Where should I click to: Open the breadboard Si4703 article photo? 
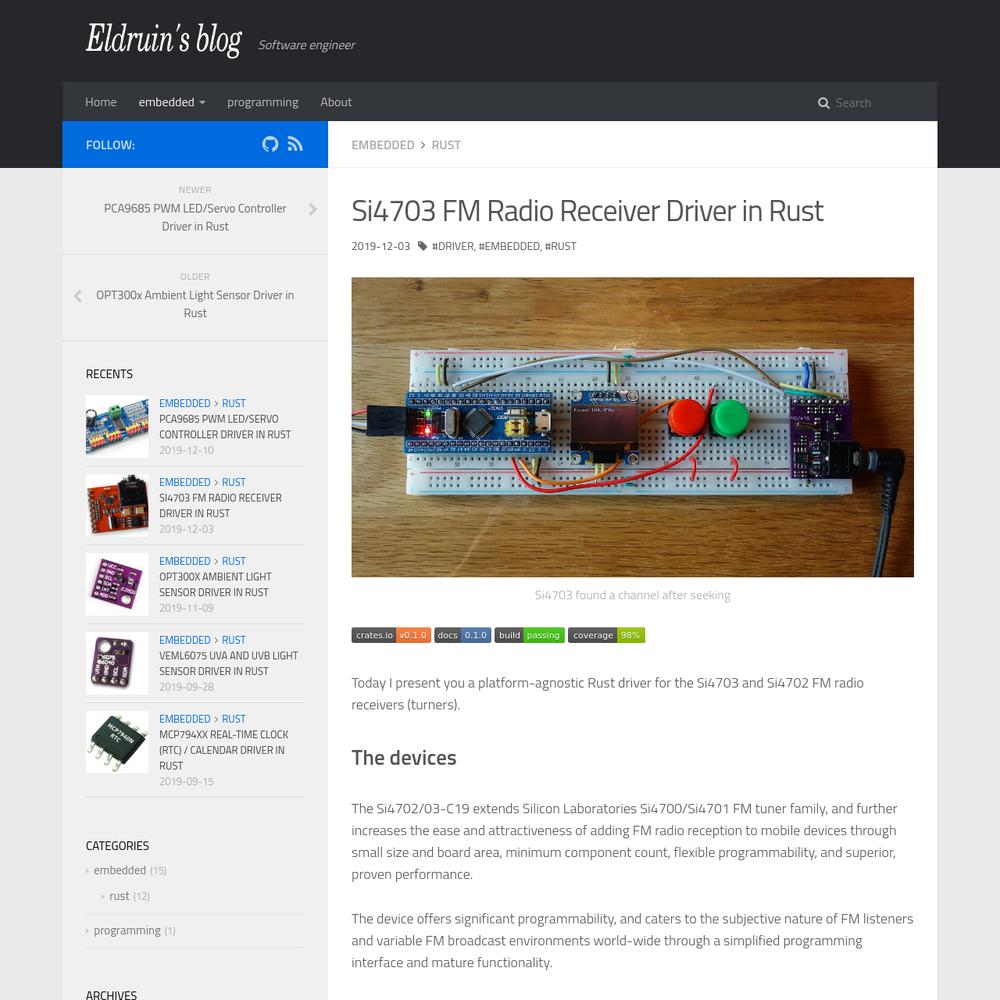coord(632,427)
